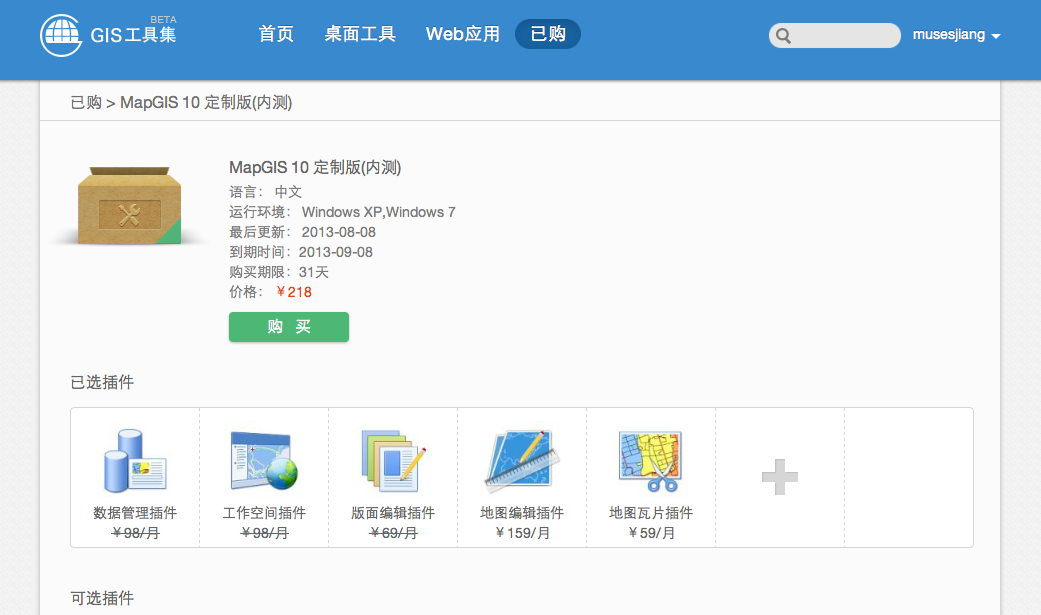Click the 已购 breadcrumb link

coord(86,102)
